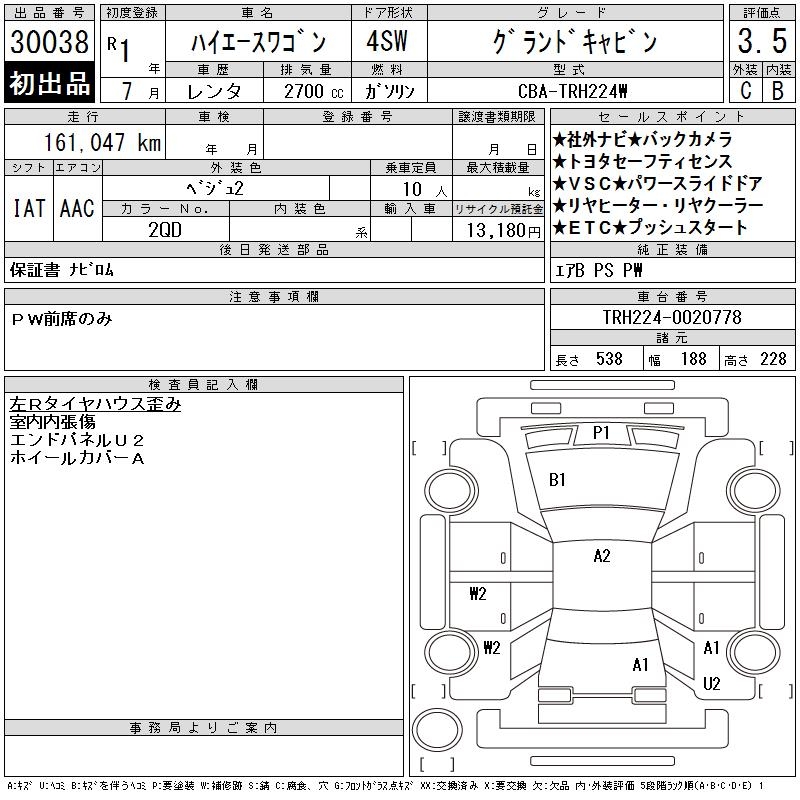
Task: Click the width value 188
Action: tap(693, 359)
